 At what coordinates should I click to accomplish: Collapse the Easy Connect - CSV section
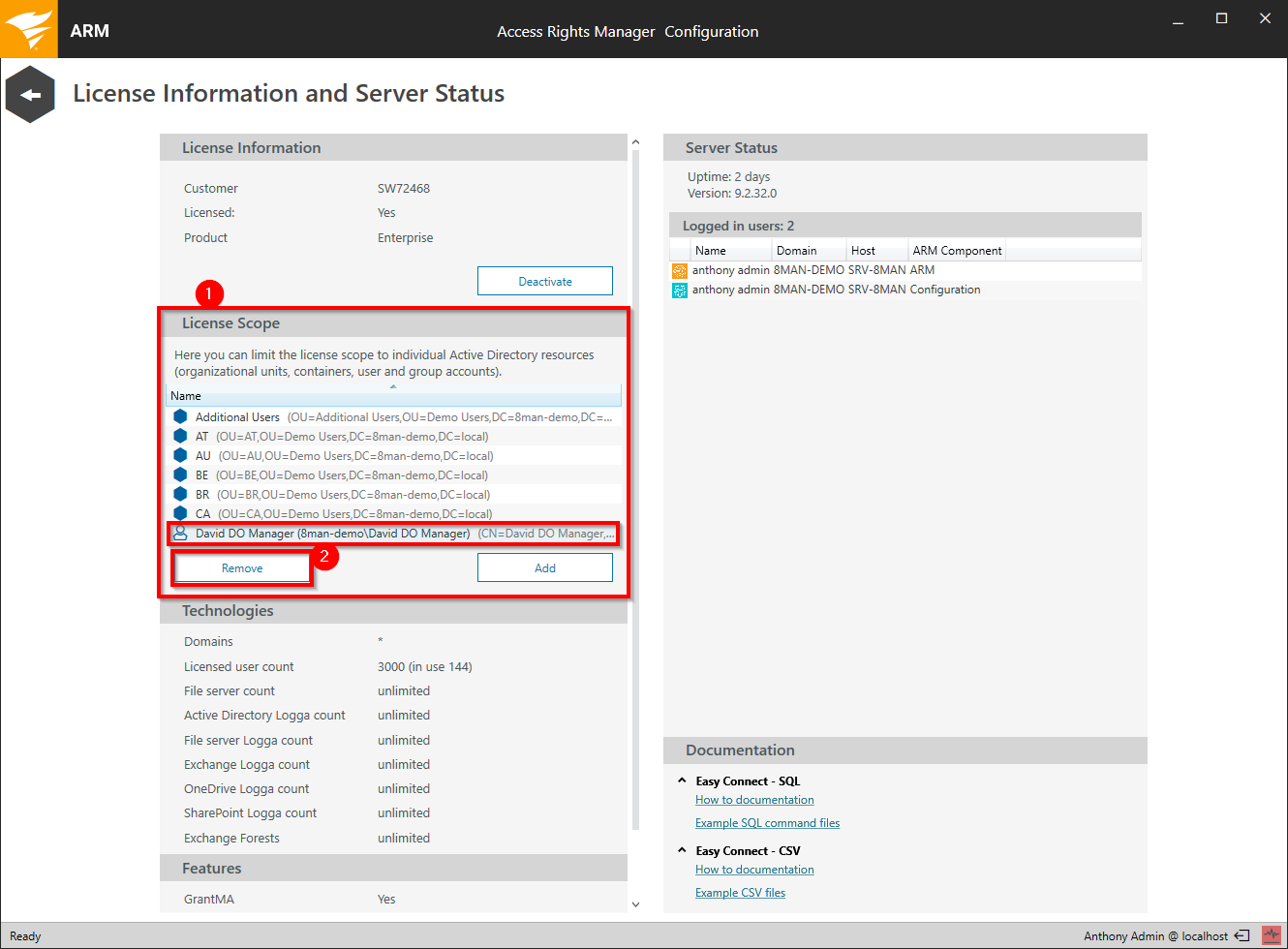pos(682,850)
